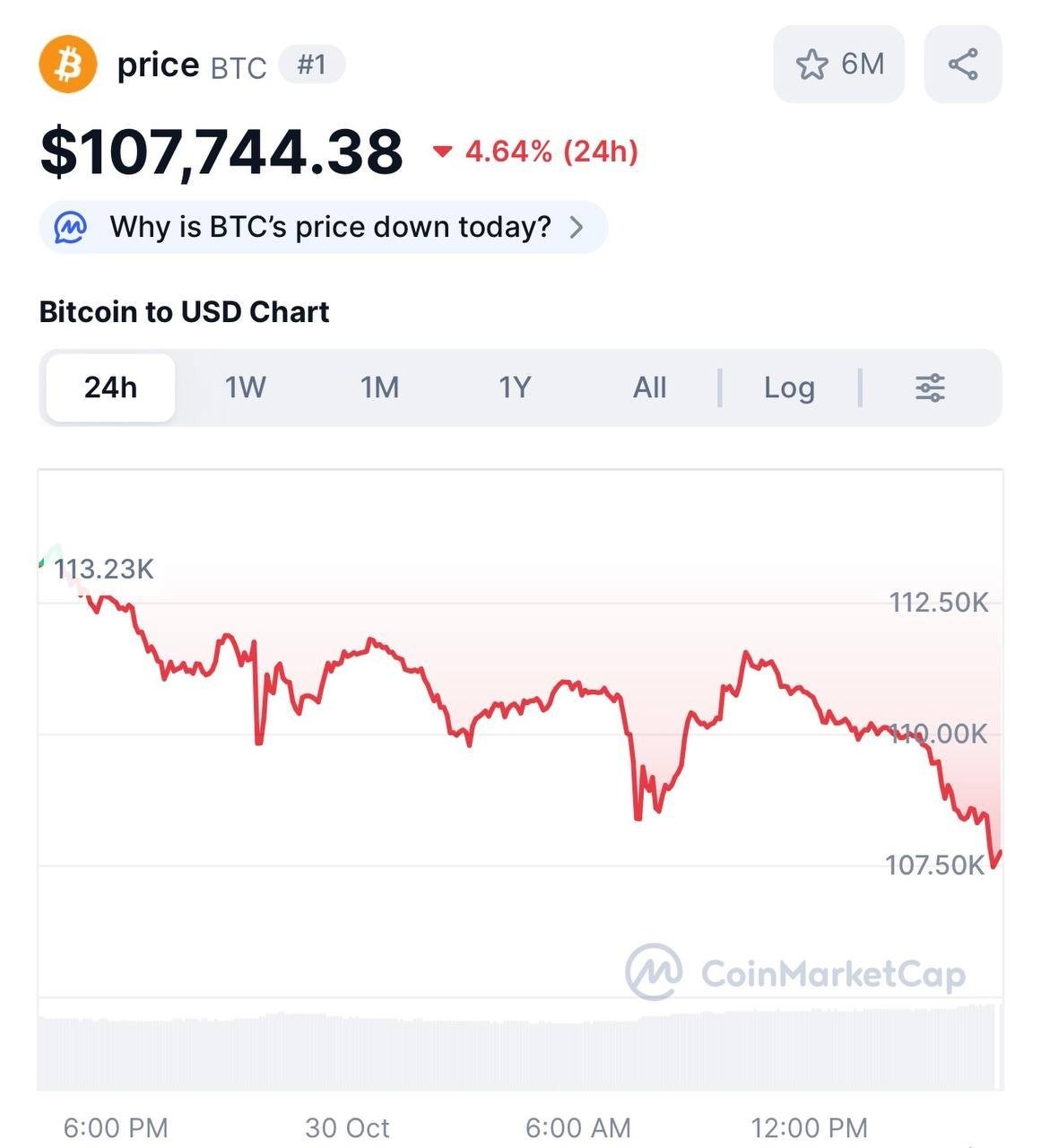
Task: Select the 24h time range
Action: click(110, 388)
